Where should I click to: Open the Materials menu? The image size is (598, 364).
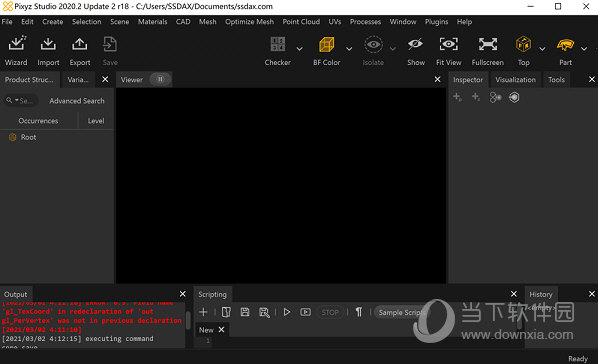[153, 22]
